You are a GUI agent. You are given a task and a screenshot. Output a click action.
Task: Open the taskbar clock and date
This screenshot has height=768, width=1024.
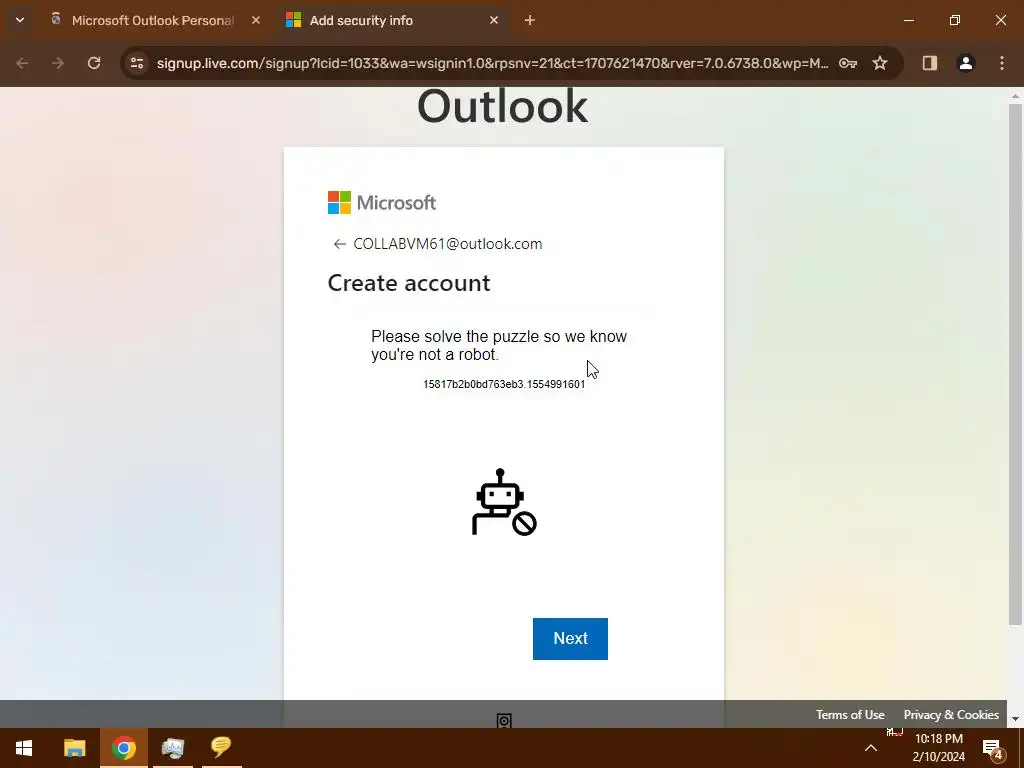pyautogui.click(x=938, y=748)
